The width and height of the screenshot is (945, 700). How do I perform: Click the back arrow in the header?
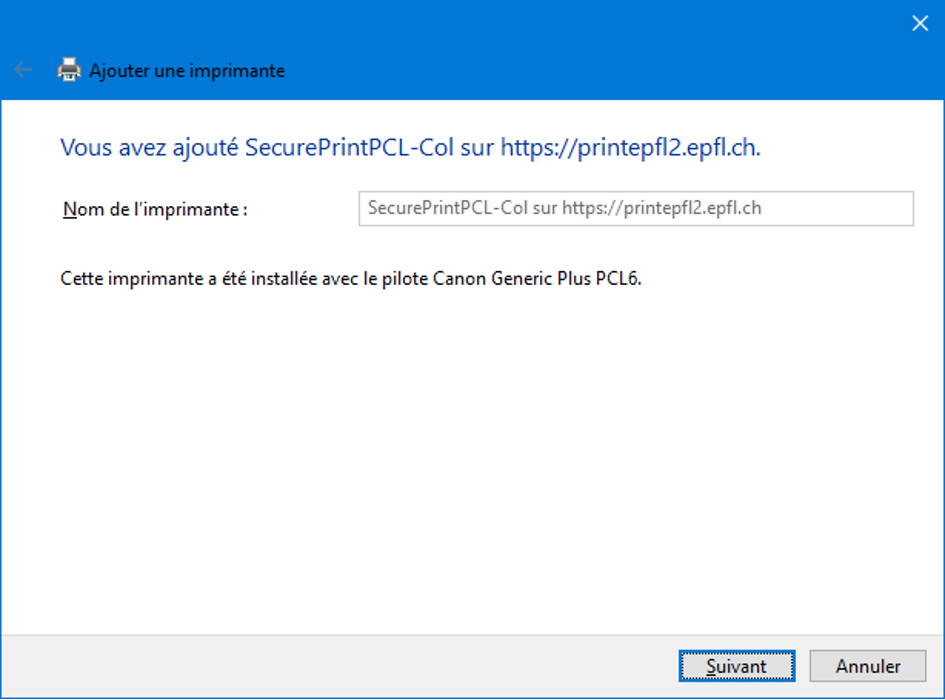click(23, 70)
